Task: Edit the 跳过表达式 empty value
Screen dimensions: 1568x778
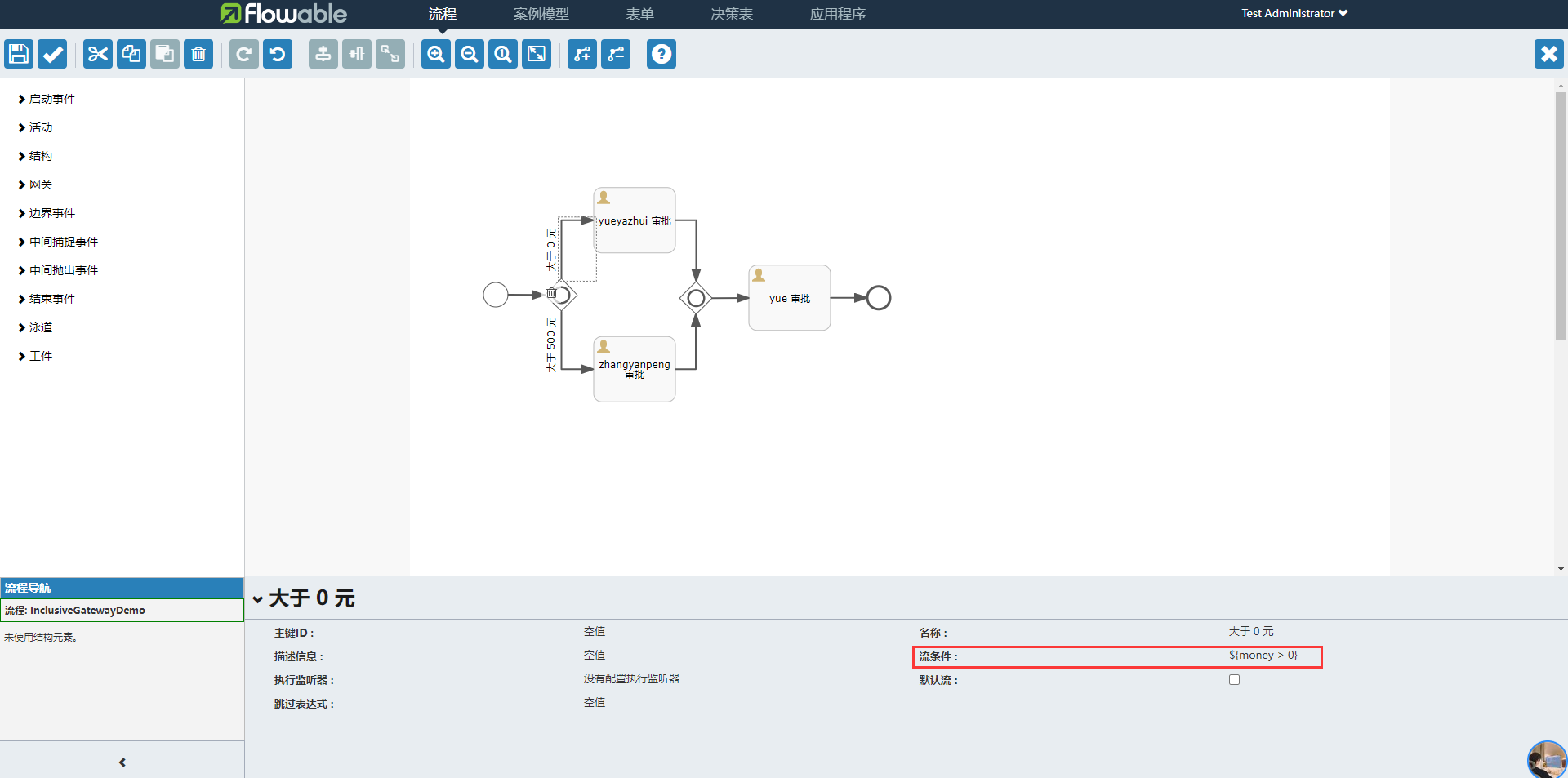Action: coord(595,703)
